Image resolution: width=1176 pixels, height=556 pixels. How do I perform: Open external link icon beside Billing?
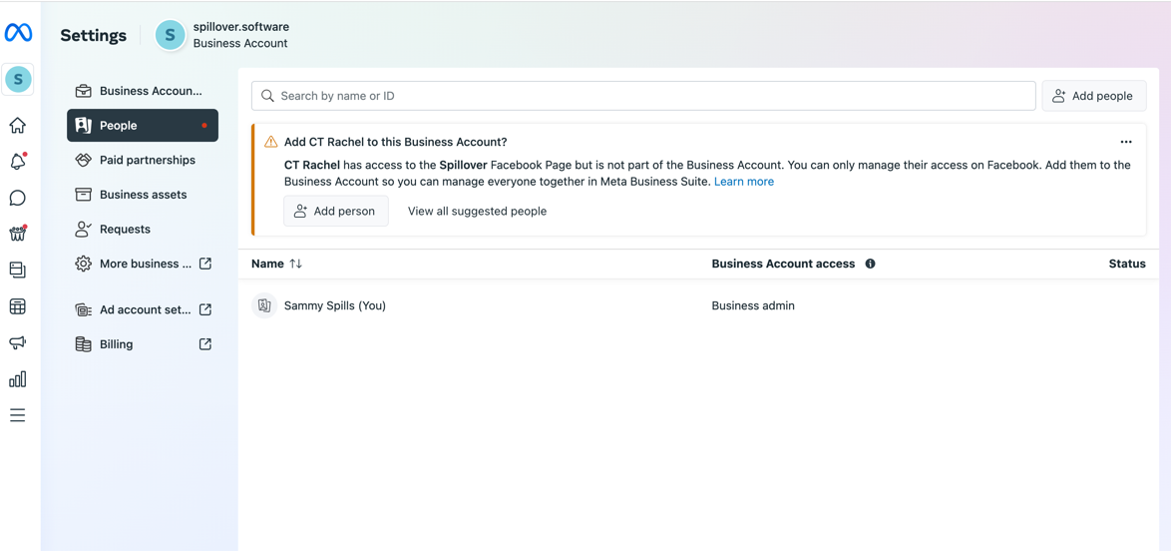(x=205, y=344)
